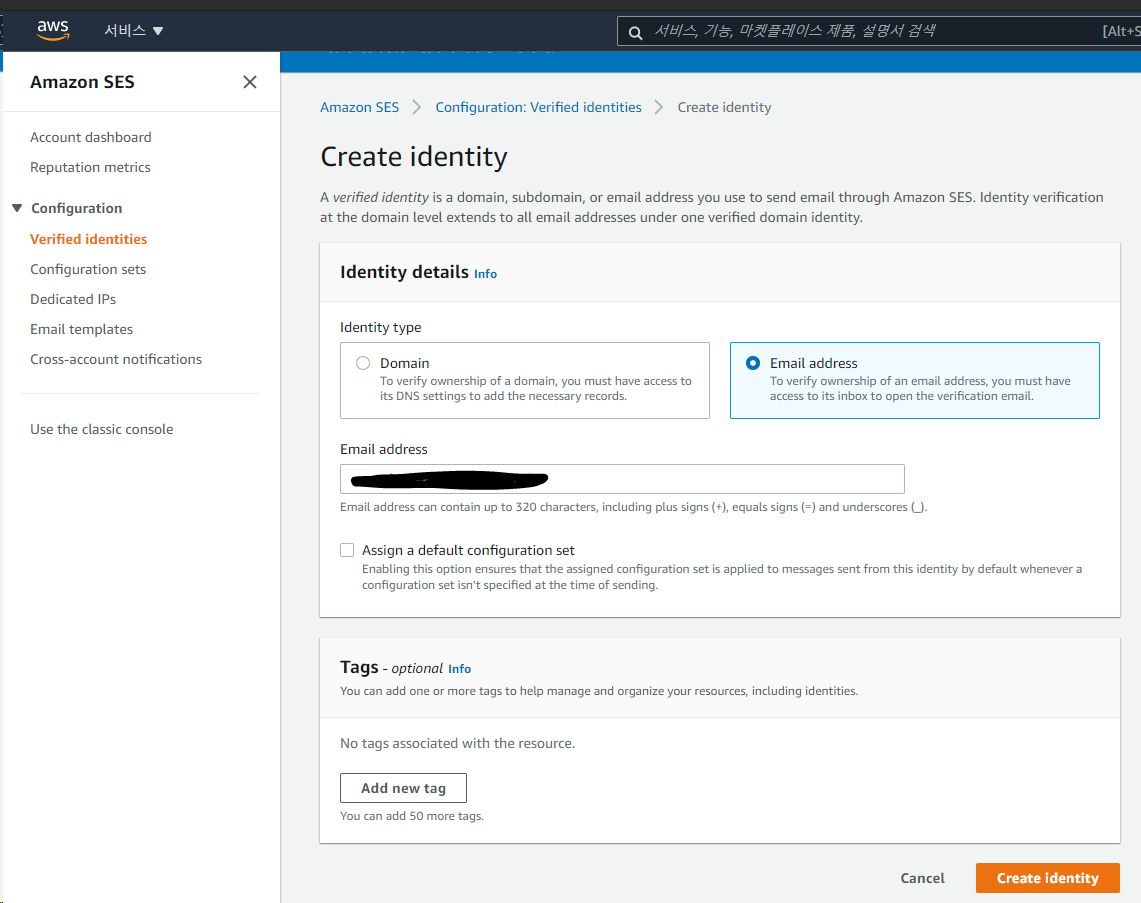
Task: Go to Verified identities in sidebar
Action: (88, 239)
